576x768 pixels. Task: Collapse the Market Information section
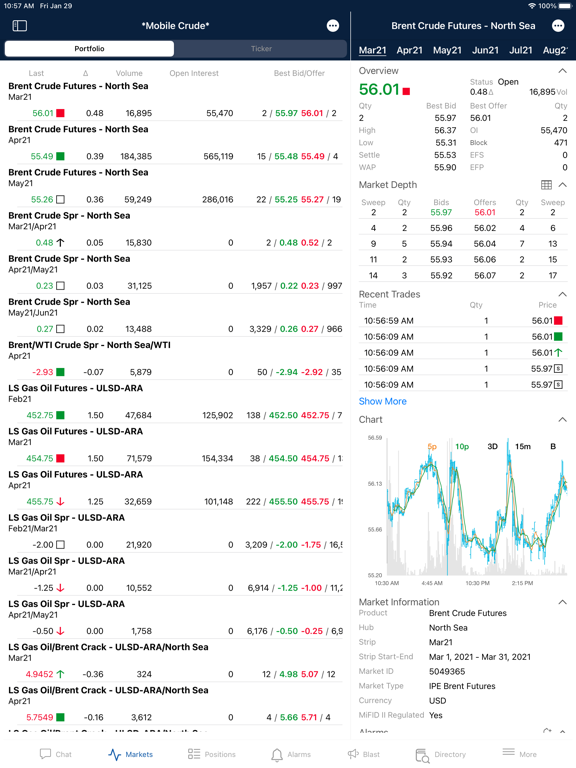562,602
